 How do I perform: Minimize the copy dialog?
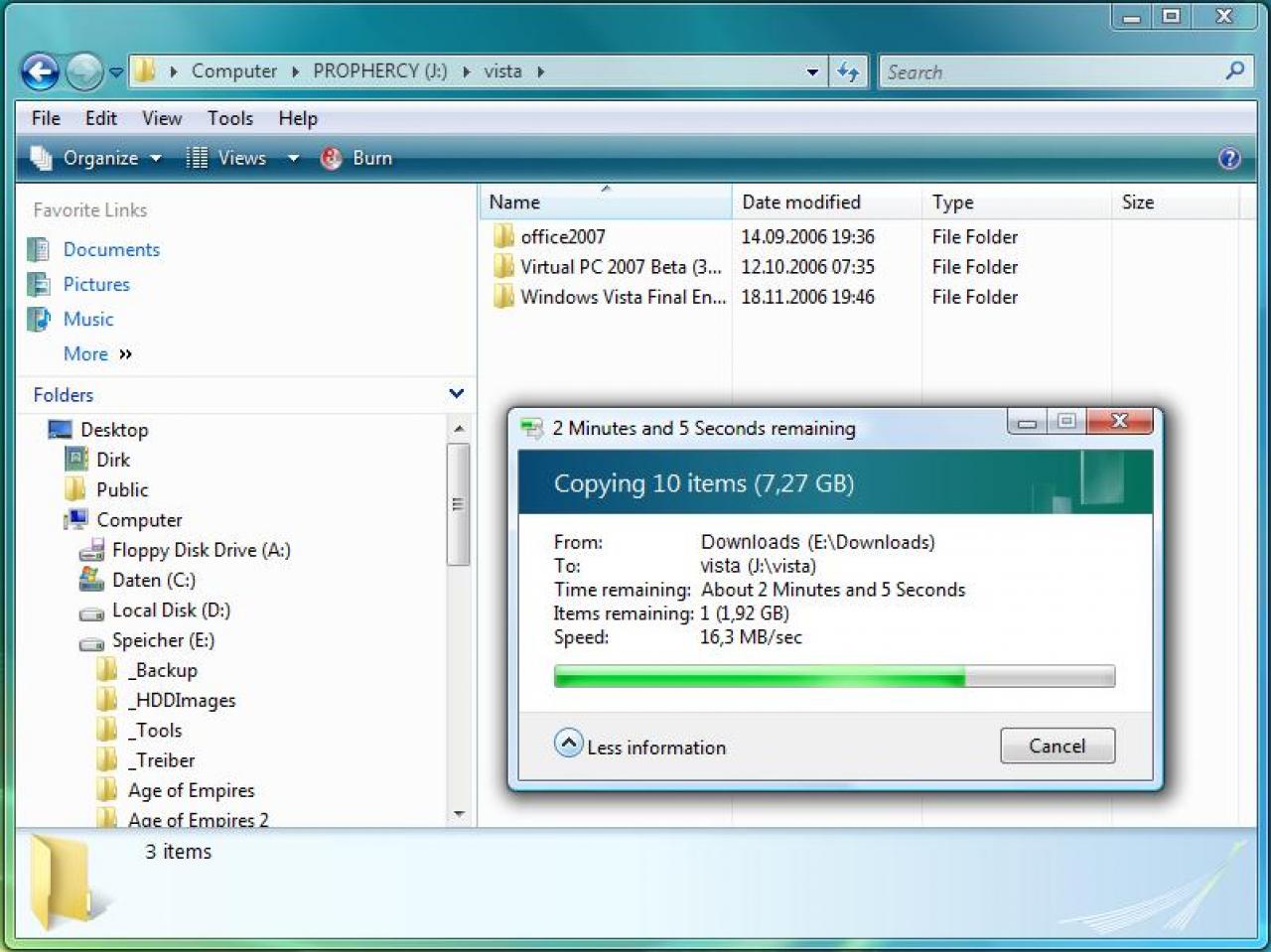1027,423
